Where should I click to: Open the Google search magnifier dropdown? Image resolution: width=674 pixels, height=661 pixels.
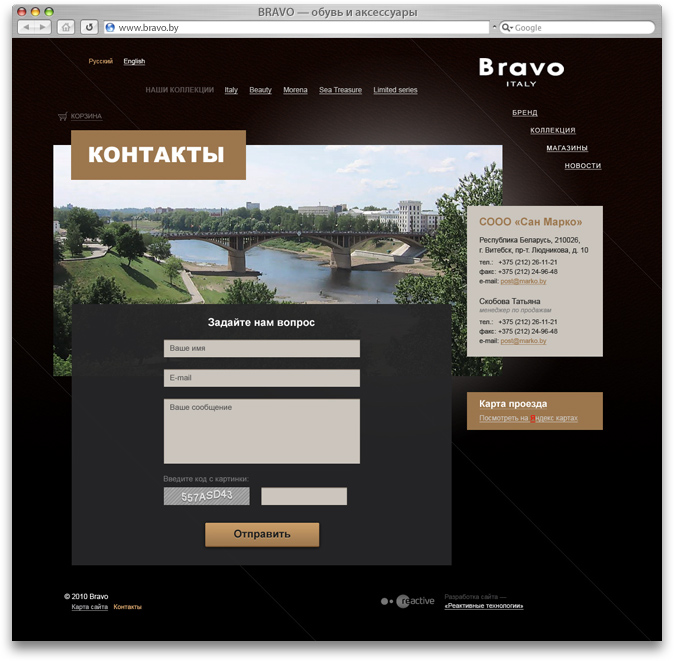click(507, 28)
